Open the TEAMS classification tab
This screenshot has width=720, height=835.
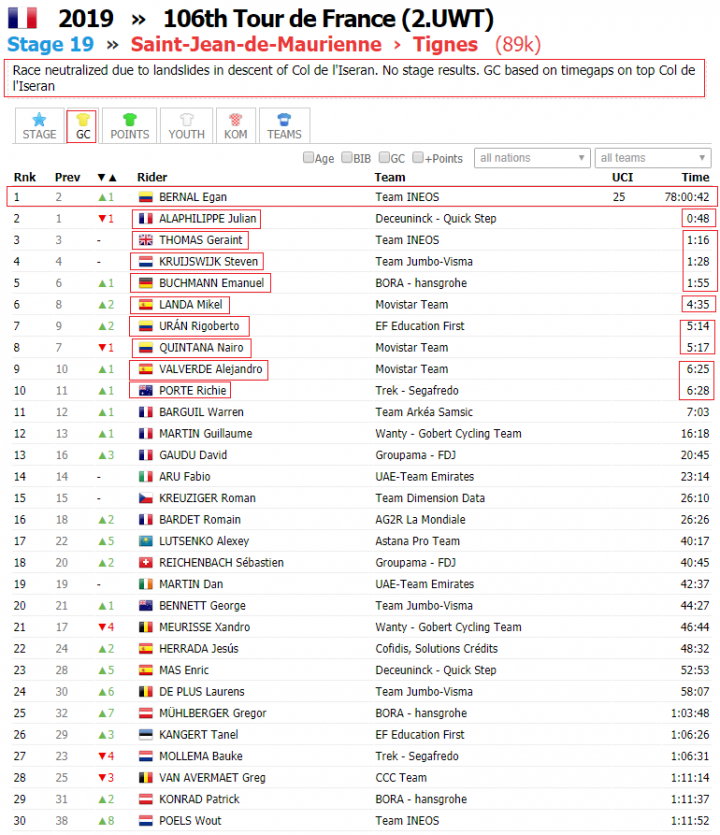click(x=284, y=126)
